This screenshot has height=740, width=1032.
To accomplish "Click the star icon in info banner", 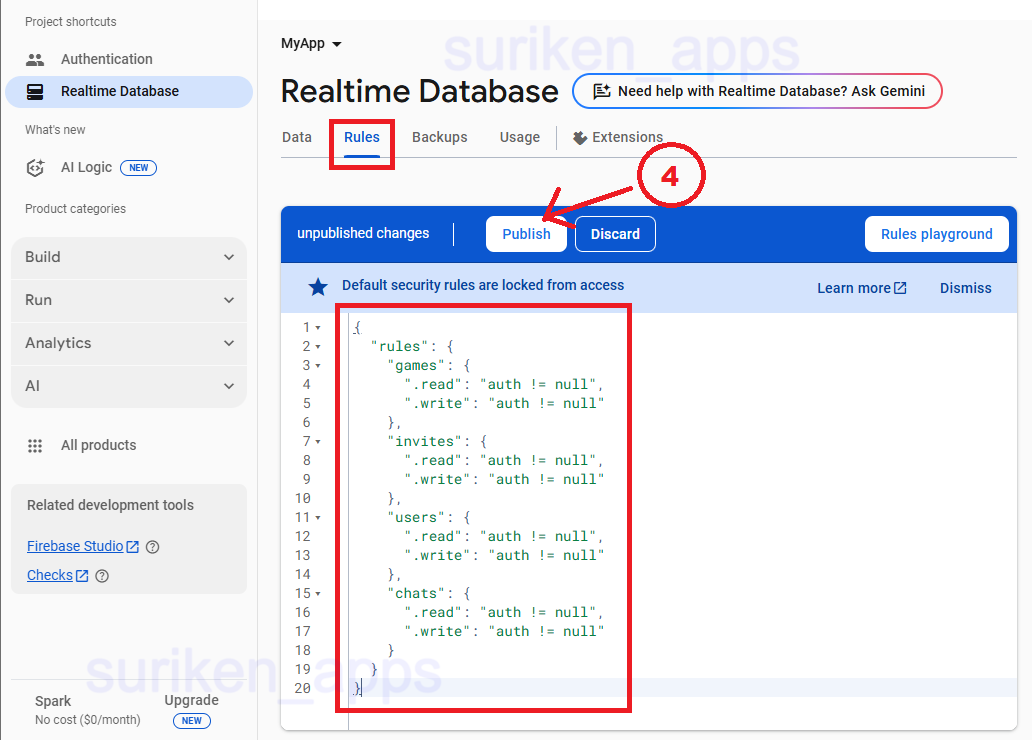I will tap(318, 288).
